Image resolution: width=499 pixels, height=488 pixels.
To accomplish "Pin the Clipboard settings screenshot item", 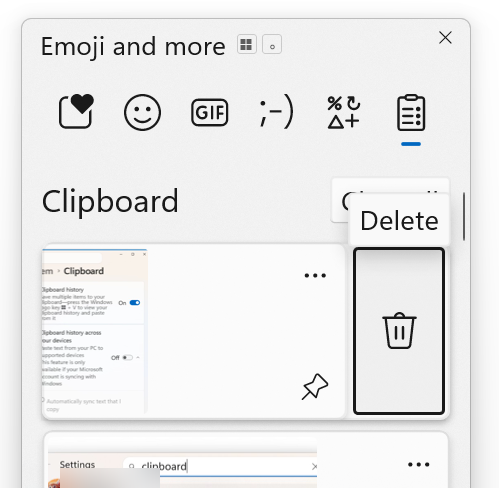I will 315,387.
